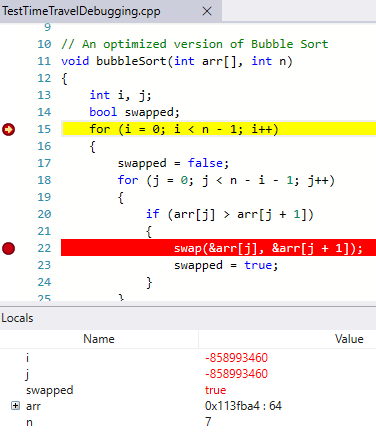The height and width of the screenshot is (445, 376).
Task: Click line number 18
Action: (x=44, y=180)
